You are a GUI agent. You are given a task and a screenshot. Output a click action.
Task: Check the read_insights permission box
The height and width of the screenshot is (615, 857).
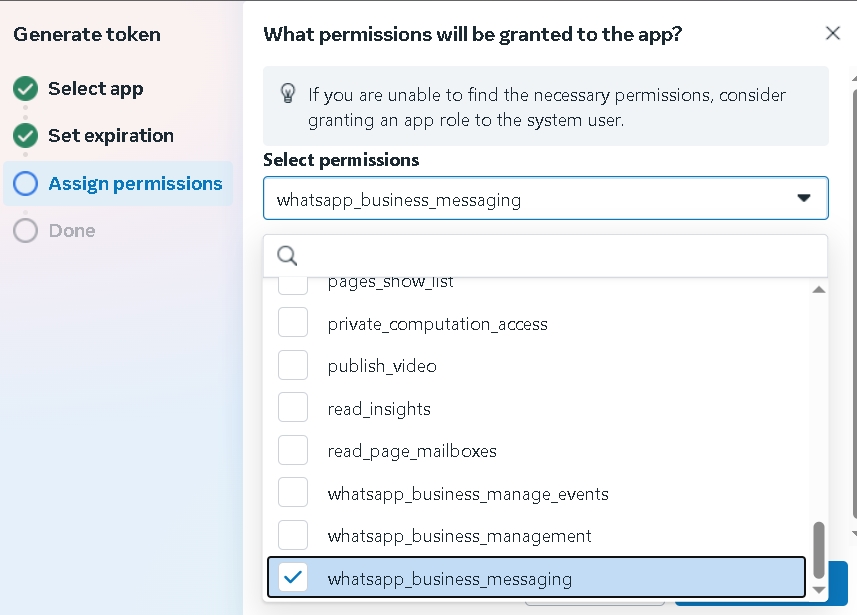pyautogui.click(x=293, y=408)
